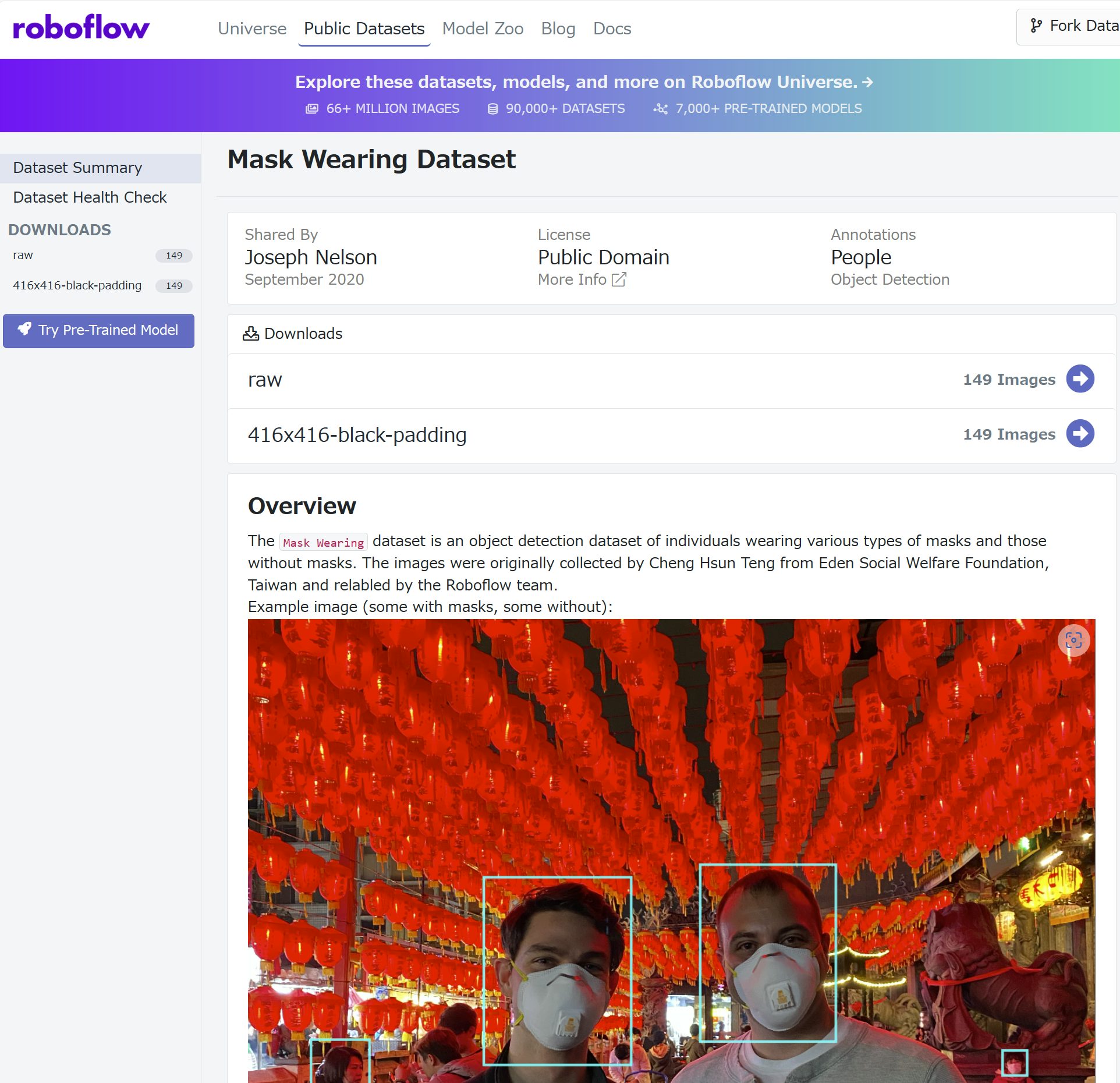Image resolution: width=1120 pixels, height=1083 pixels.
Task: Click Try Pre-Trained Model button
Action: click(98, 330)
